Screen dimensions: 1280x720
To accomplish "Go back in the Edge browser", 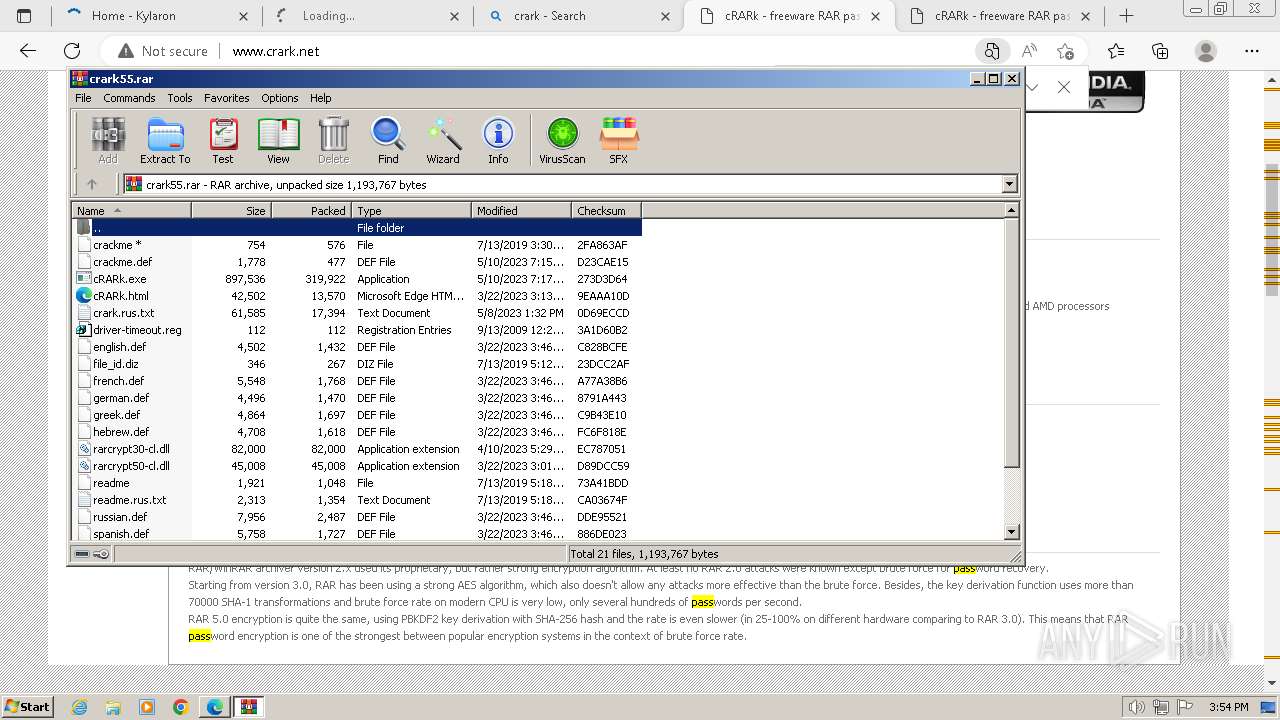I will pos(28,51).
